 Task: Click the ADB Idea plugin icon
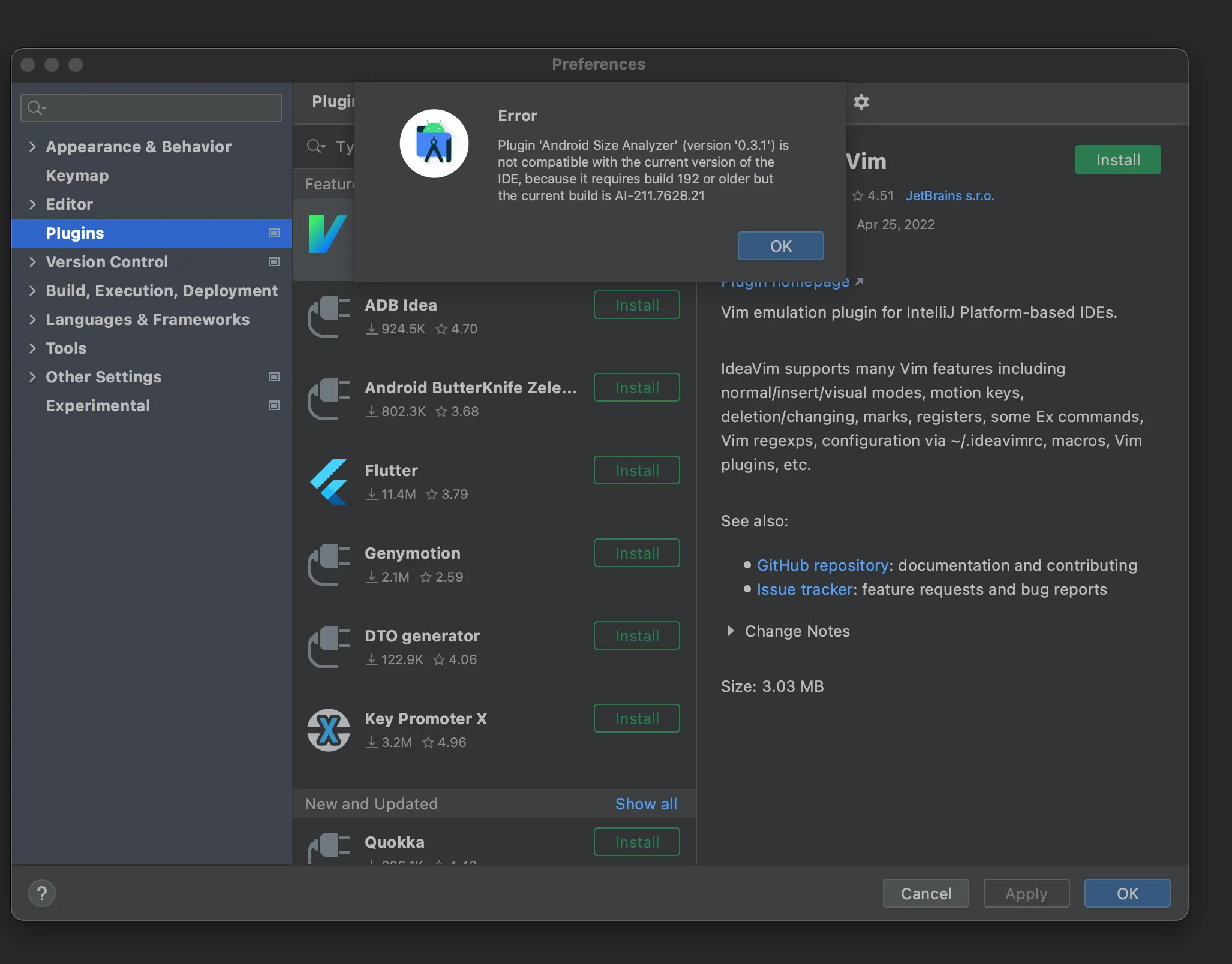[329, 316]
